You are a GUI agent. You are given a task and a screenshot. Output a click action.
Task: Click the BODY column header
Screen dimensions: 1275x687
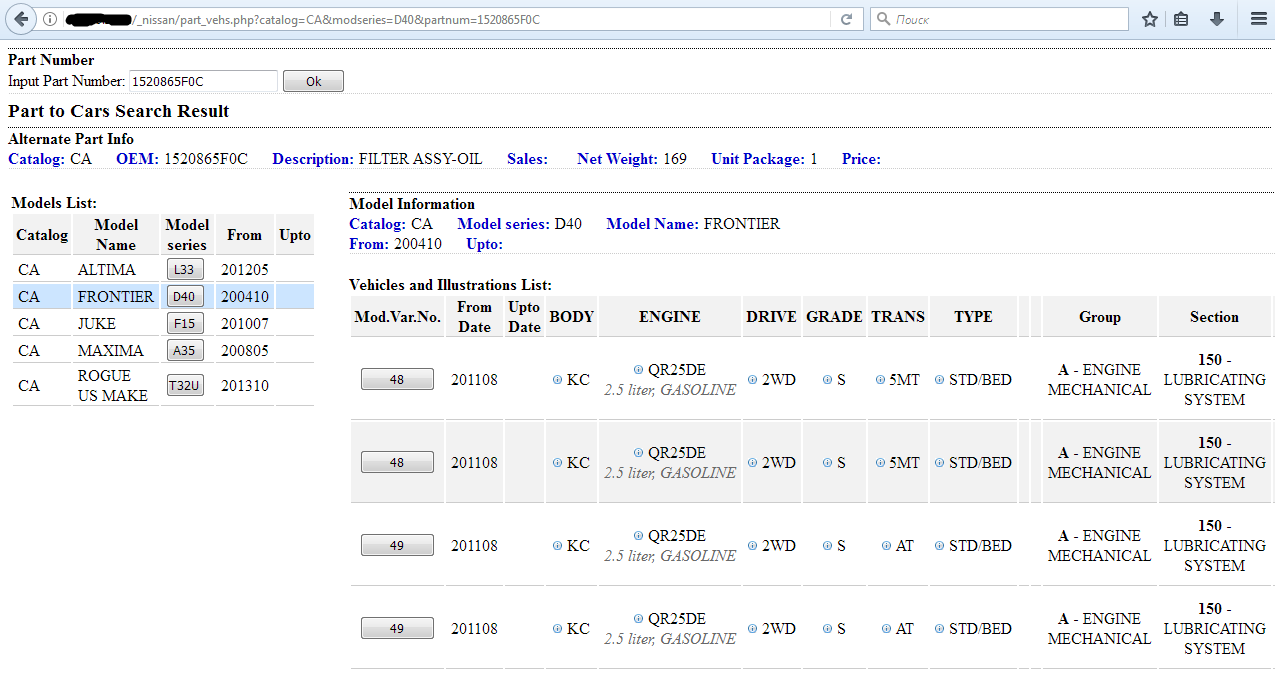[572, 316]
